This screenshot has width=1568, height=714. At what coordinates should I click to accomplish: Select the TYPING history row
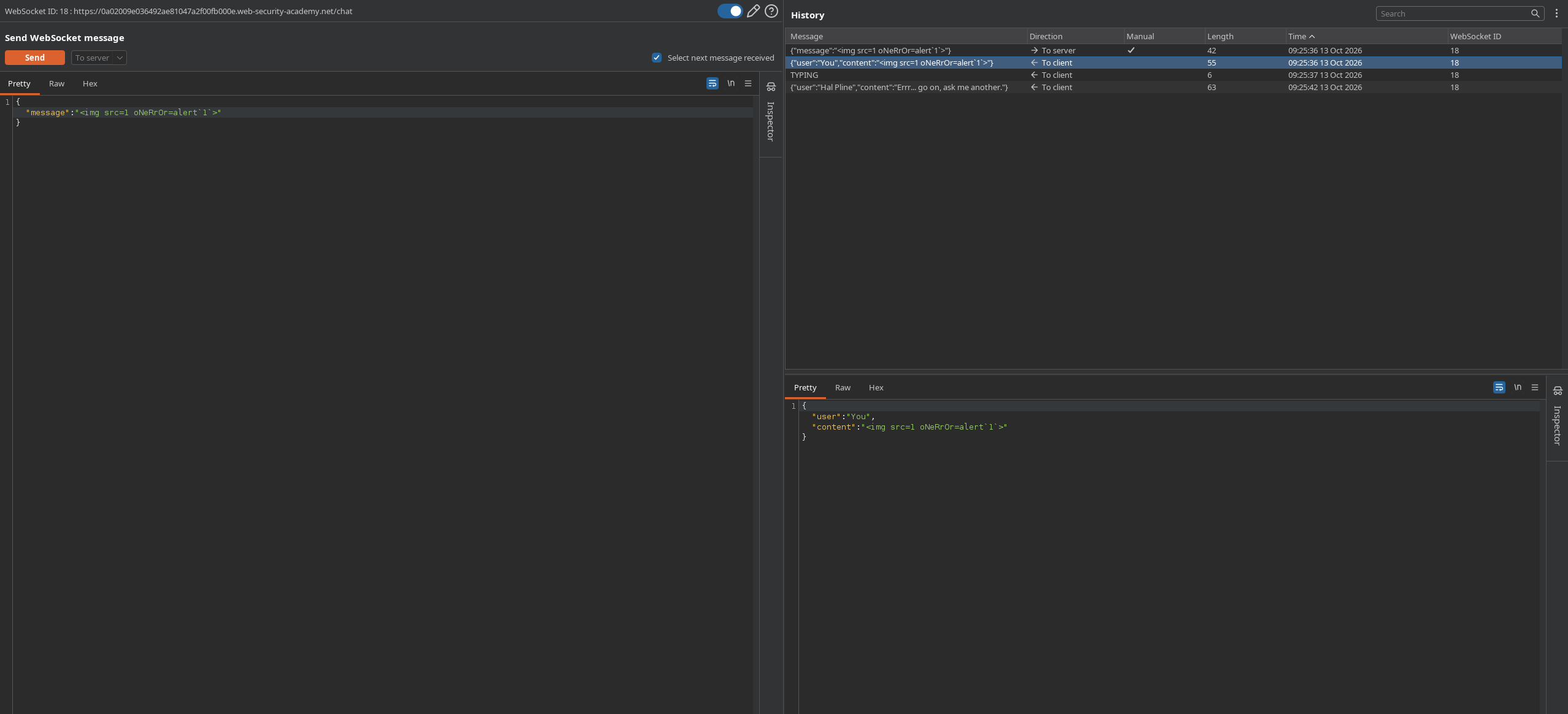pyautogui.click(x=1173, y=75)
